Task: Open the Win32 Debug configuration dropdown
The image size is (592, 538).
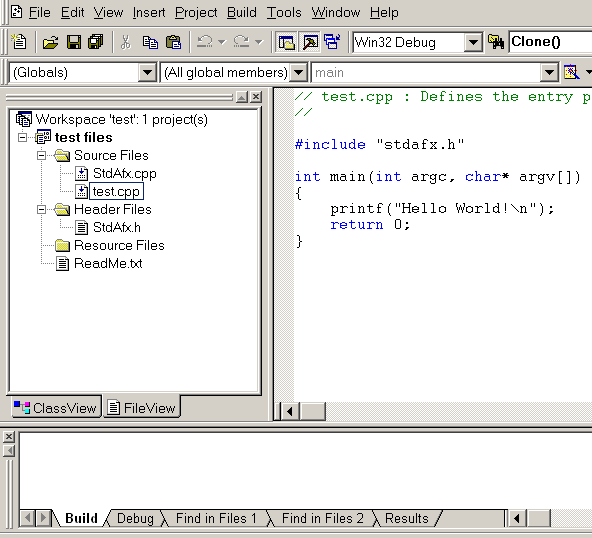Action: coord(473,42)
